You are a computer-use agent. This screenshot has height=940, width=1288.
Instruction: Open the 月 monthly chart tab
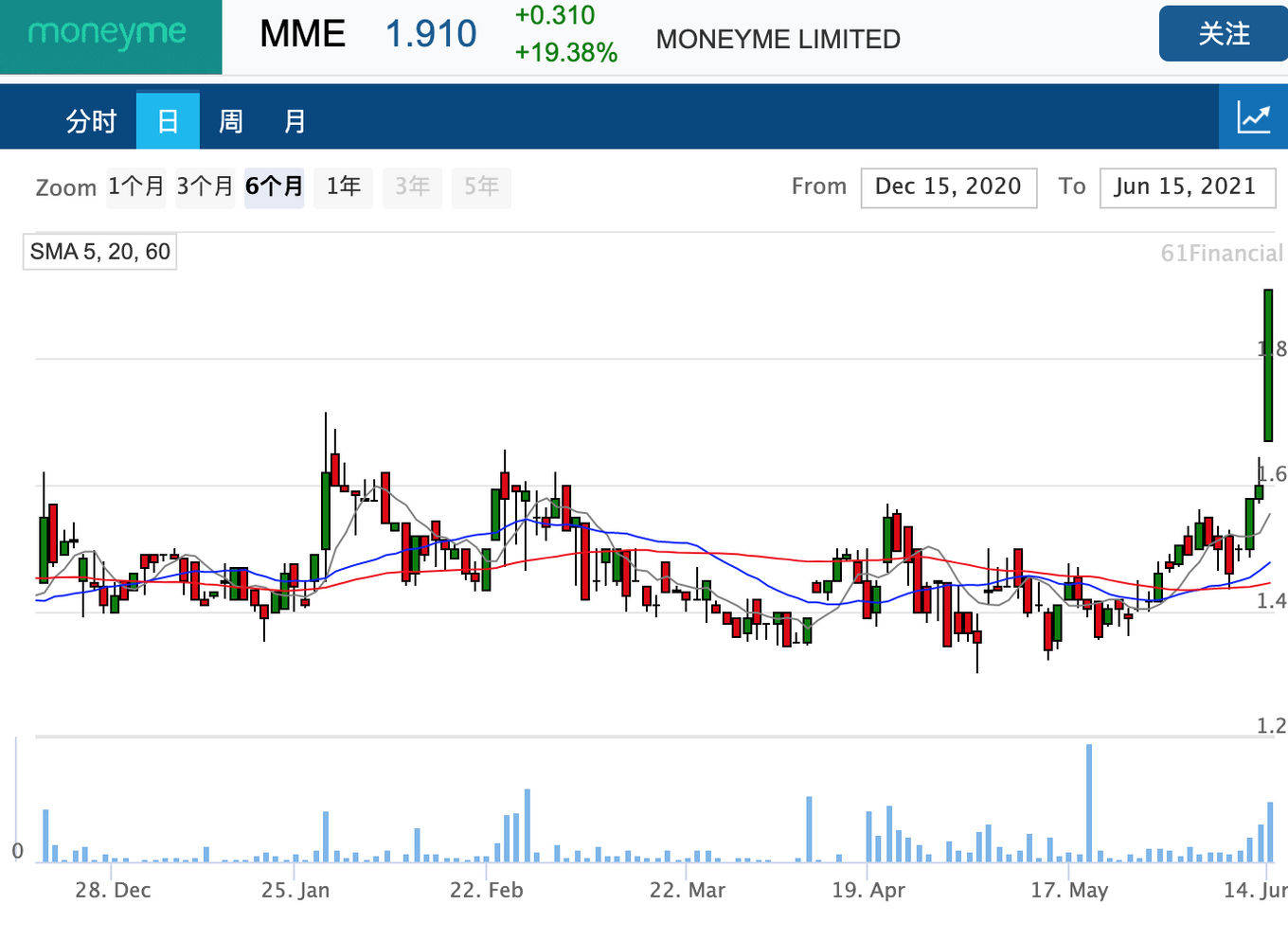tap(295, 120)
